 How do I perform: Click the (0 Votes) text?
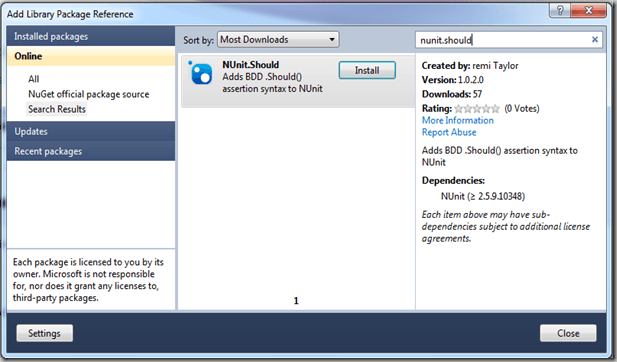[x=522, y=109]
